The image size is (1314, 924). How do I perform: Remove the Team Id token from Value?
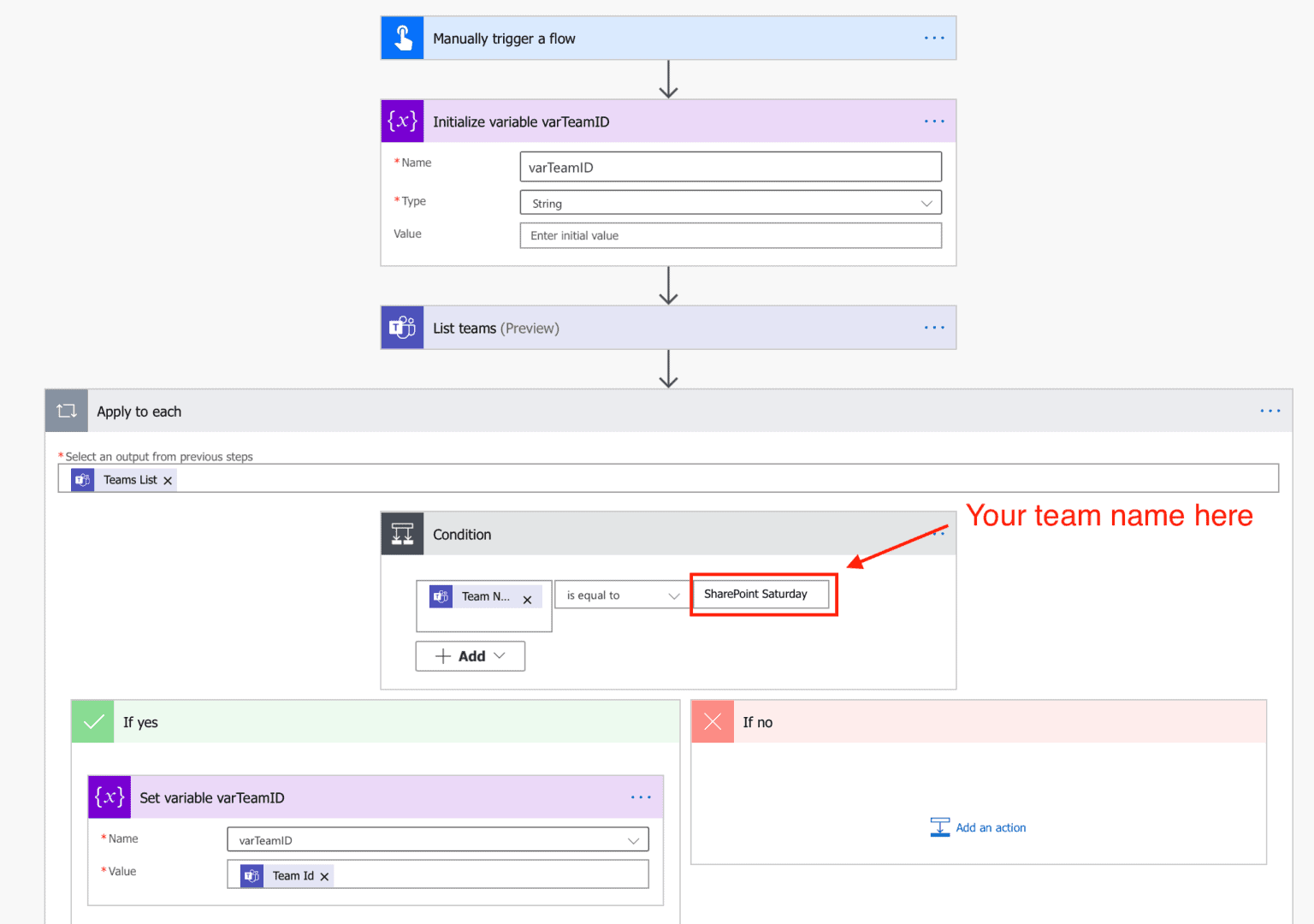point(325,875)
